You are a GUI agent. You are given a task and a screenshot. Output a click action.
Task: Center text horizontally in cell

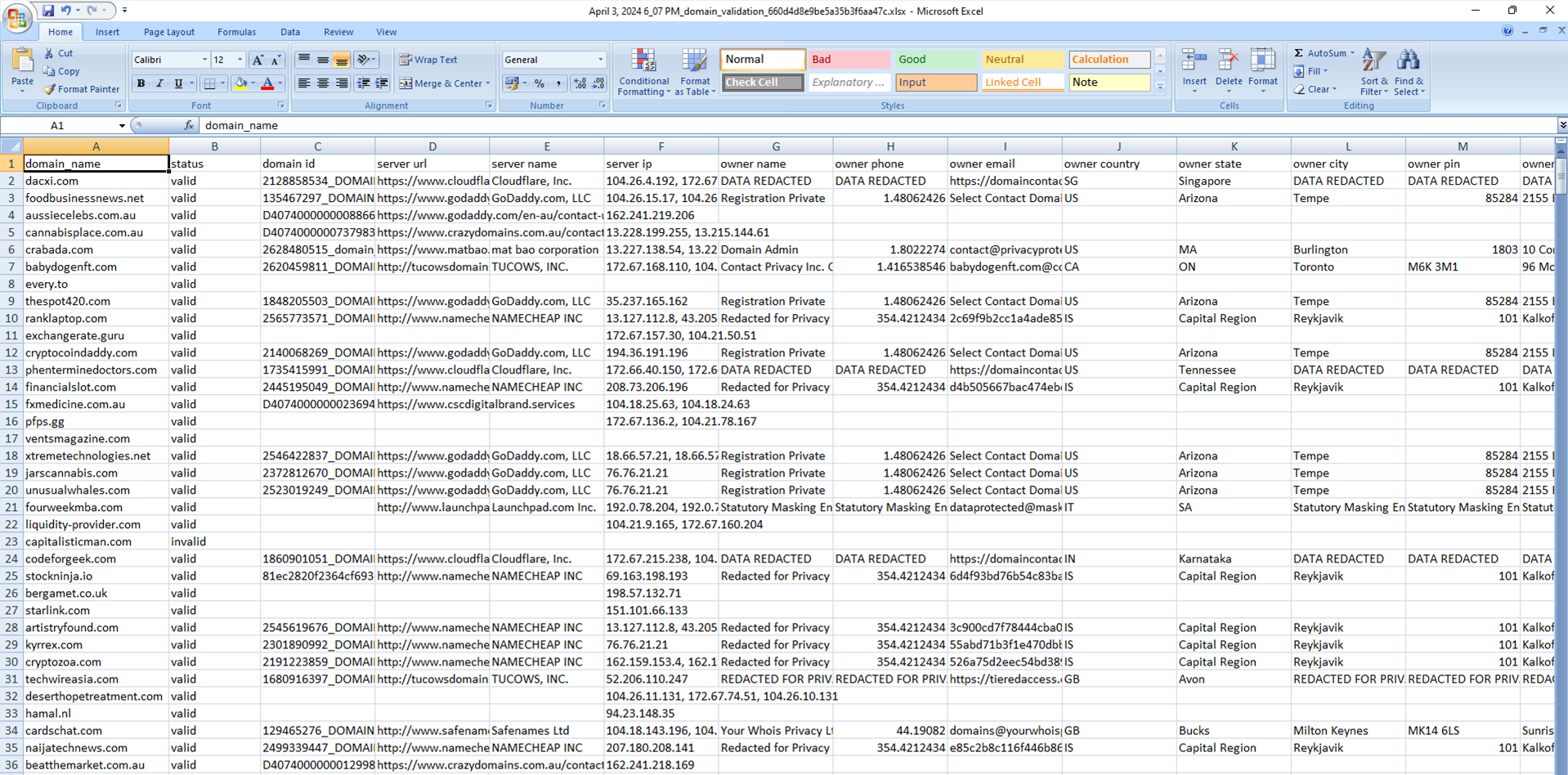click(323, 83)
